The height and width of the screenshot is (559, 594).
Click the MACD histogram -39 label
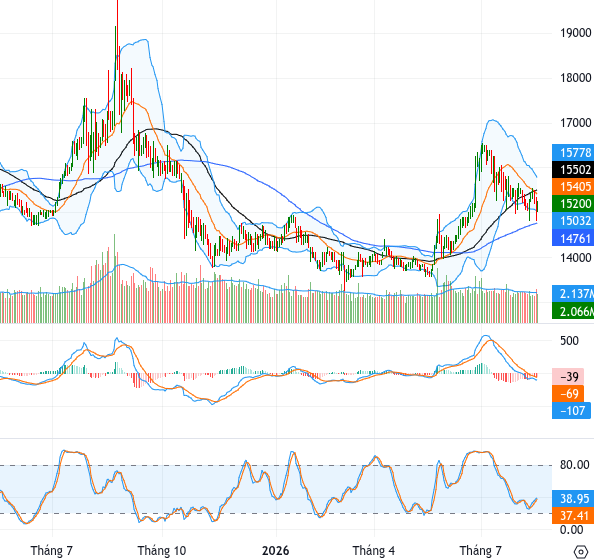[568, 377]
